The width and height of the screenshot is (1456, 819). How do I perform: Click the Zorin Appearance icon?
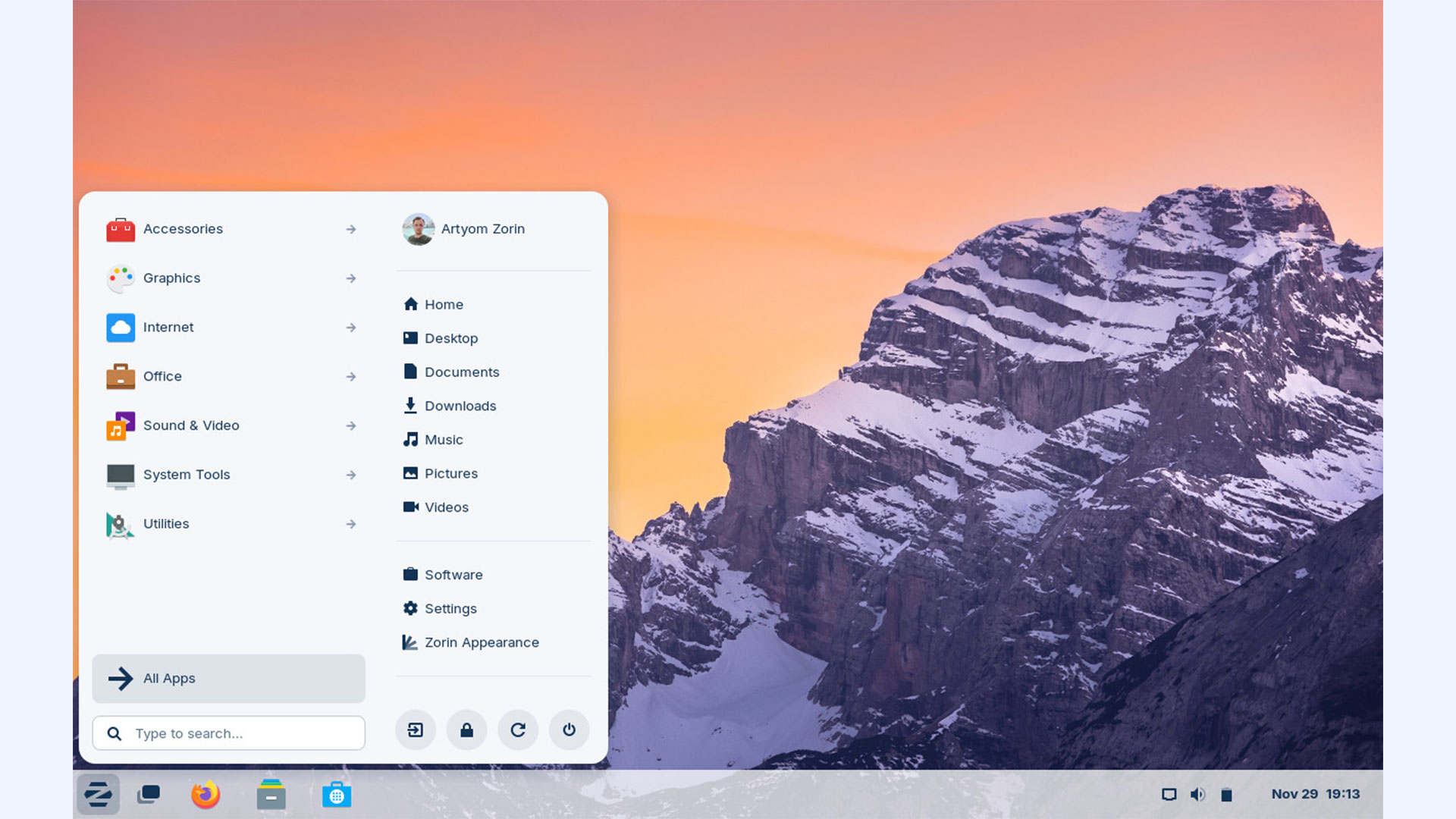(x=409, y=642)
